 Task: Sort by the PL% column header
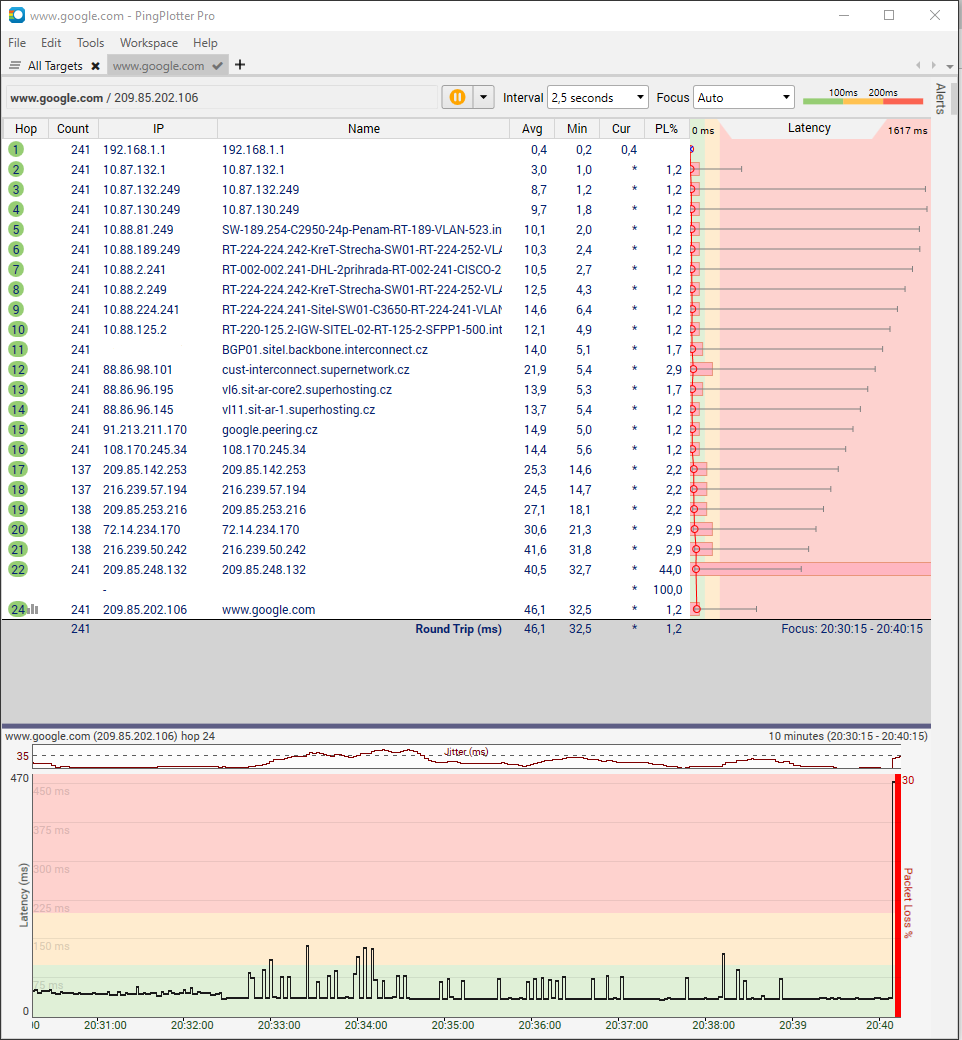[x=665, y=128]
